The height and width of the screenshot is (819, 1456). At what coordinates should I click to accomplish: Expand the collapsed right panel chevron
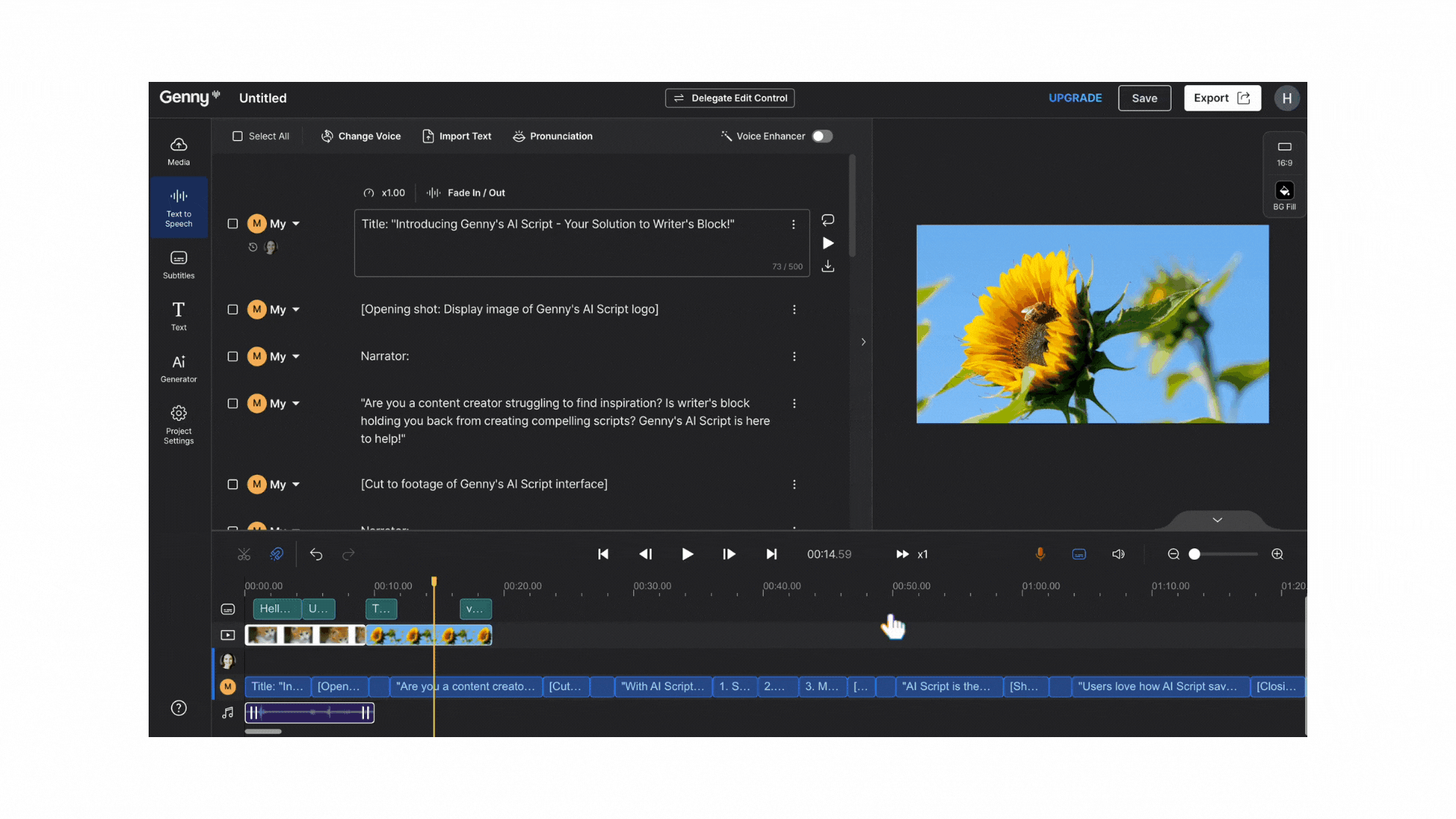tap(863, 342)
